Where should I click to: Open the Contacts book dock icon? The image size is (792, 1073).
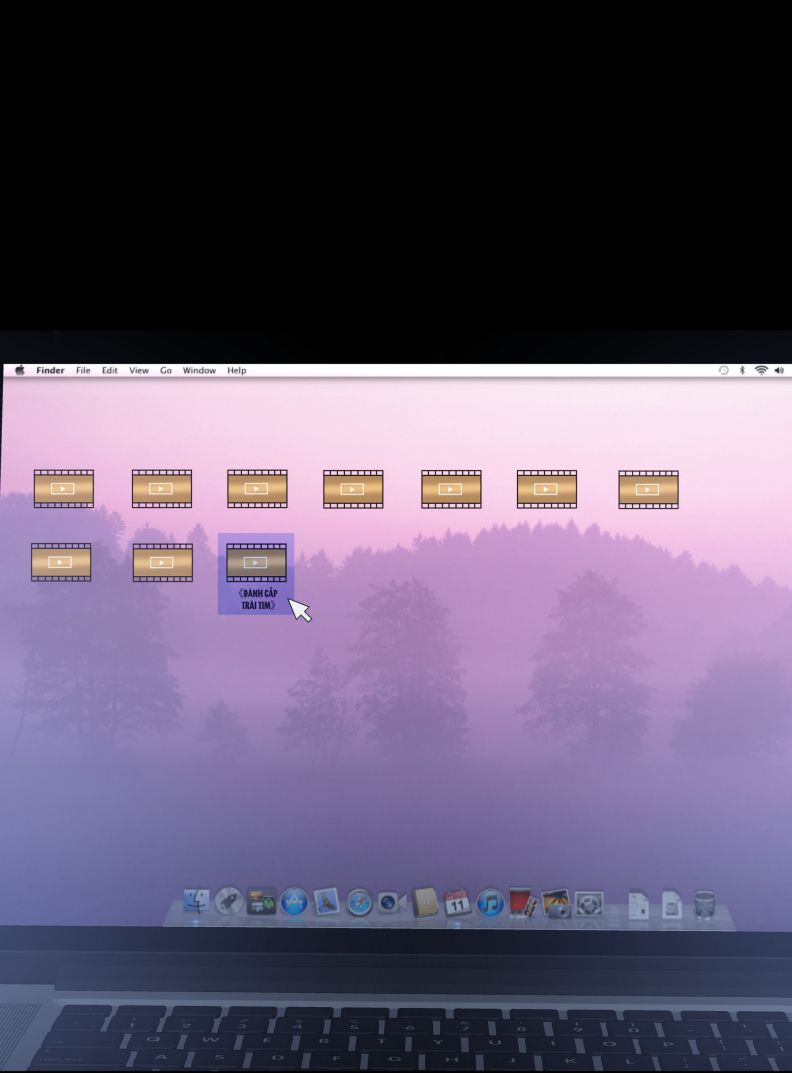tap(425, 903)
